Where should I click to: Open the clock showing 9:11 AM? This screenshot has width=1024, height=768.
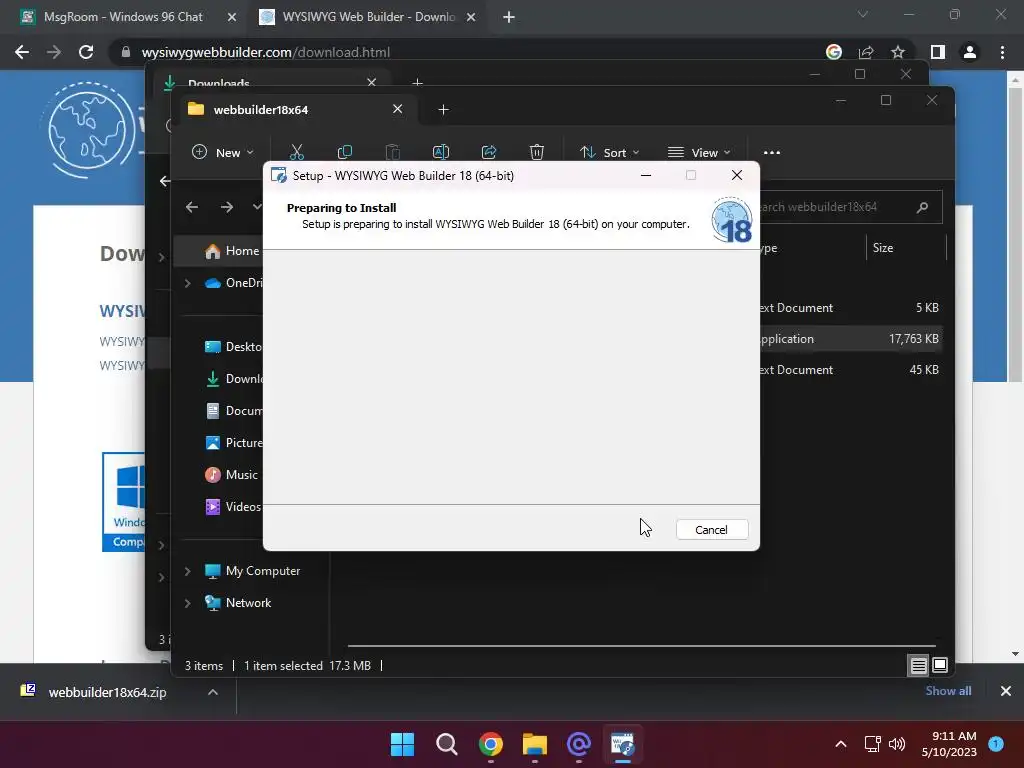tap(949, 744)
